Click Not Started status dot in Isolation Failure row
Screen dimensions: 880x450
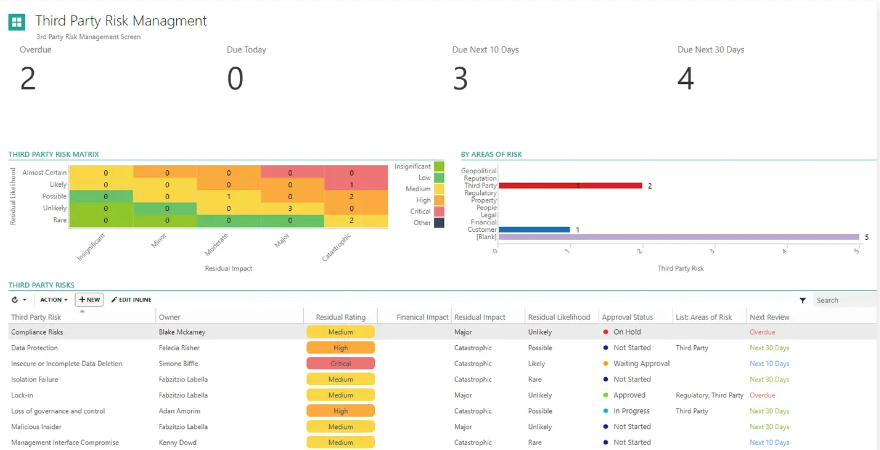(606, 379)
